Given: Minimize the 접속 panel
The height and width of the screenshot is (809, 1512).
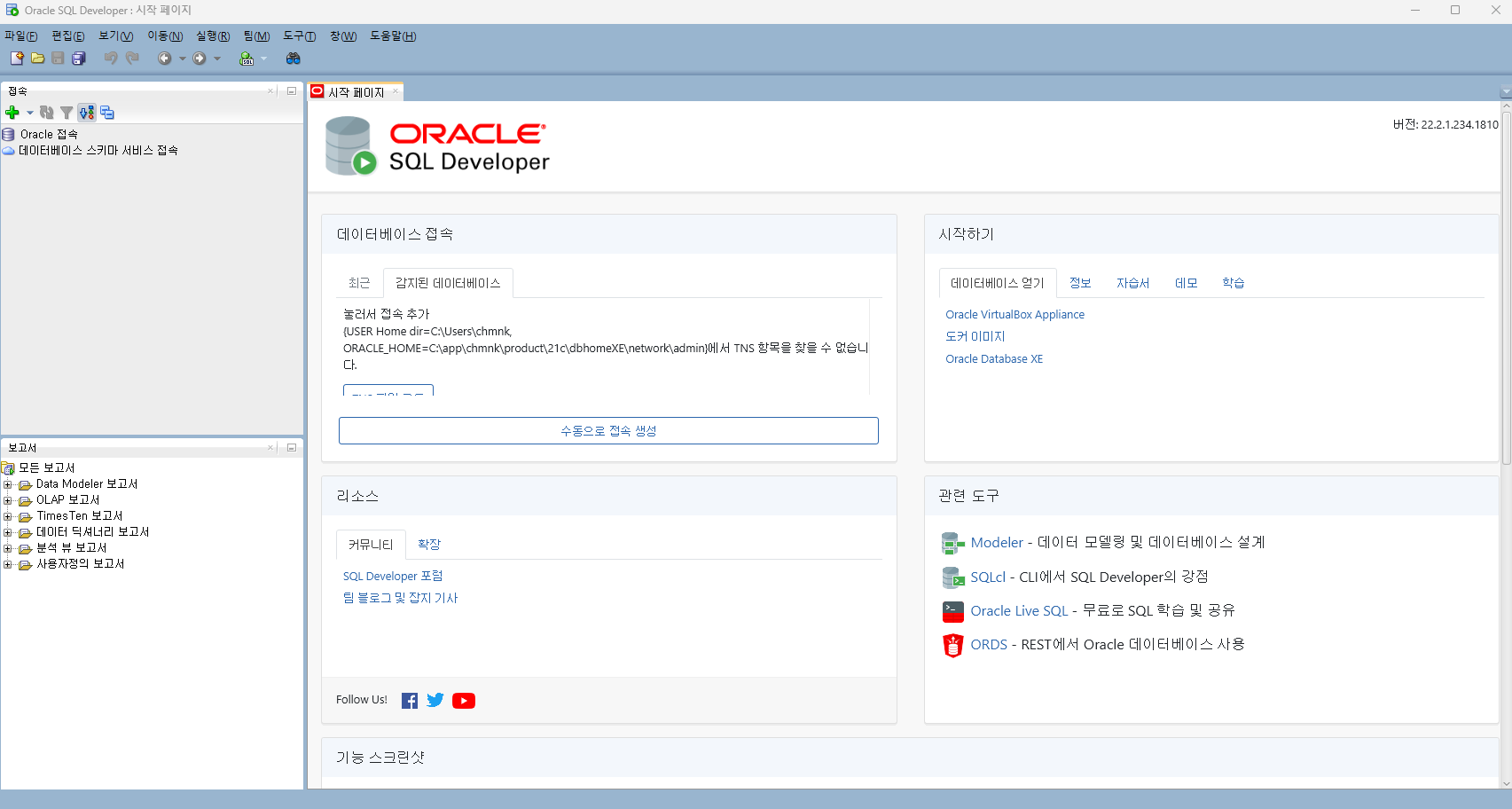Looking at the screenshot, I should 291,90.
